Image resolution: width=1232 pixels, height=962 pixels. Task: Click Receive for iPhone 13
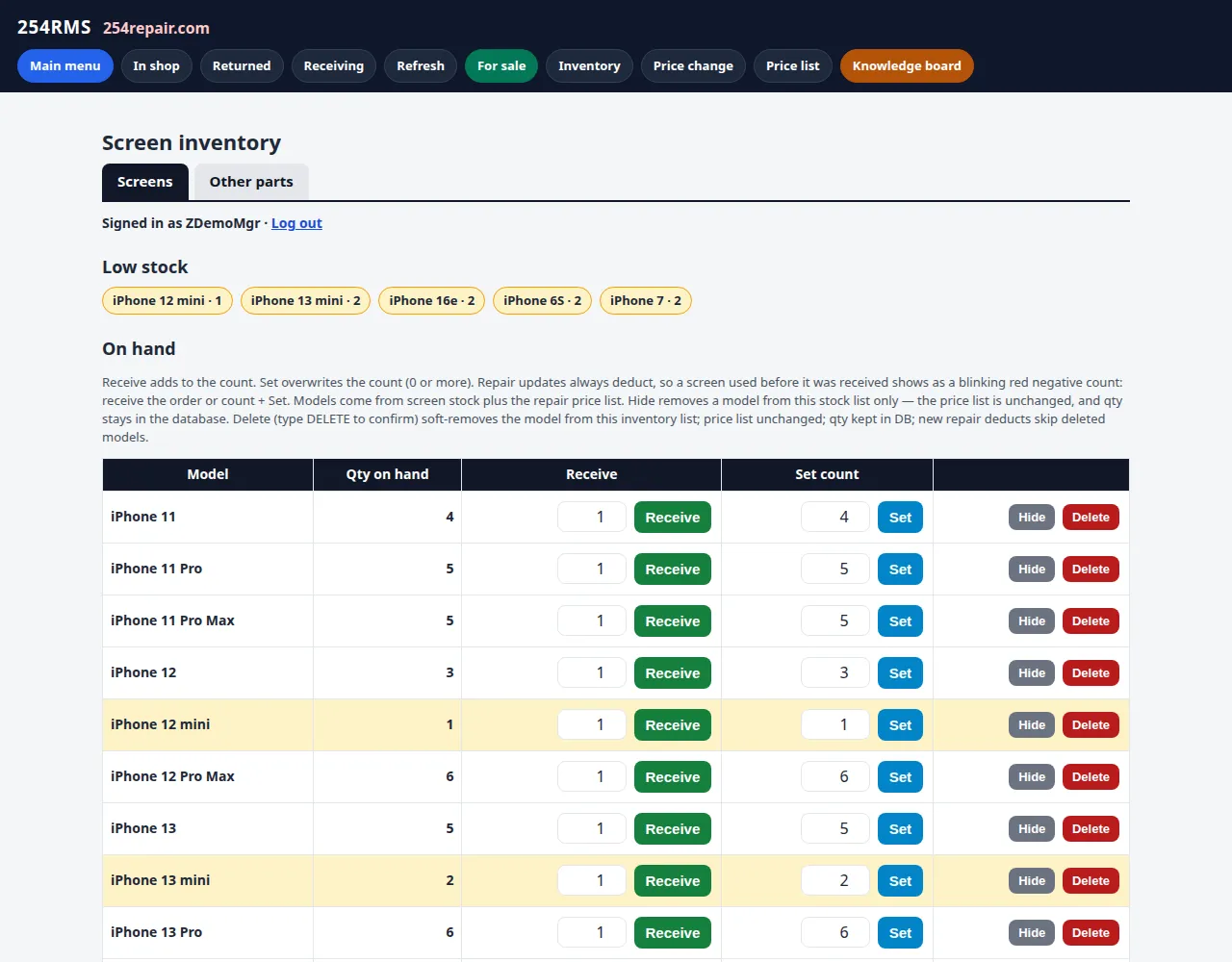(x=673, y=829)
